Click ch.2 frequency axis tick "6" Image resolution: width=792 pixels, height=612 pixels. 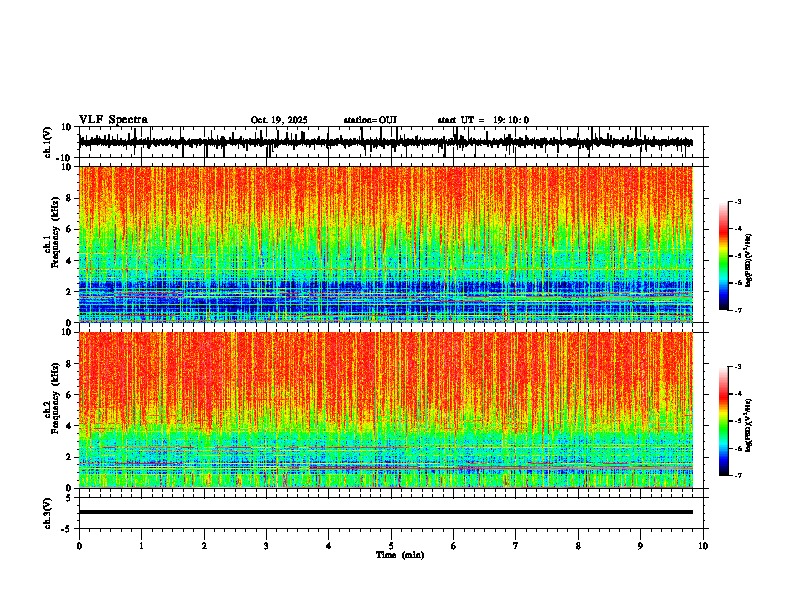[x=70, y=395]
